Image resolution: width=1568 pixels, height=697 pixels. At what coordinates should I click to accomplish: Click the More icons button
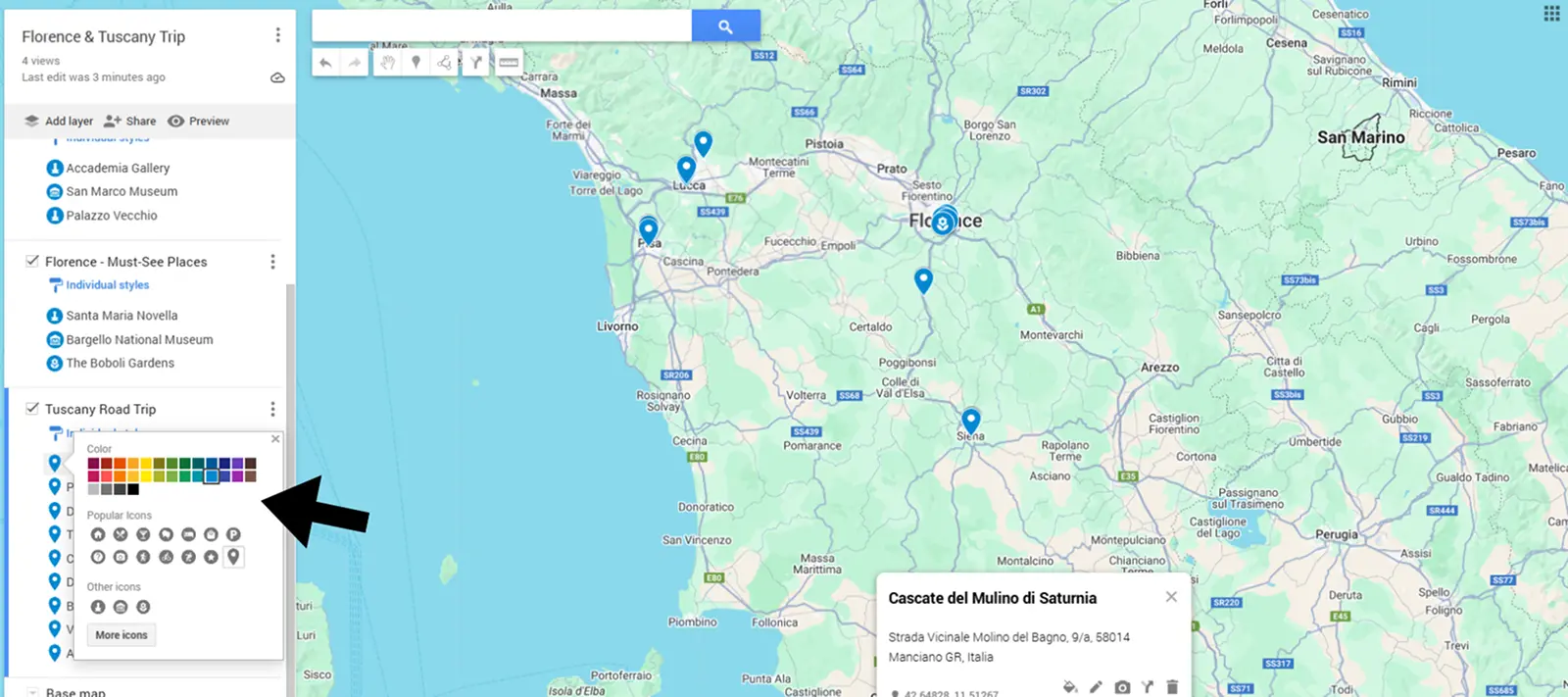pyautogui.click(x=122, y=635)
